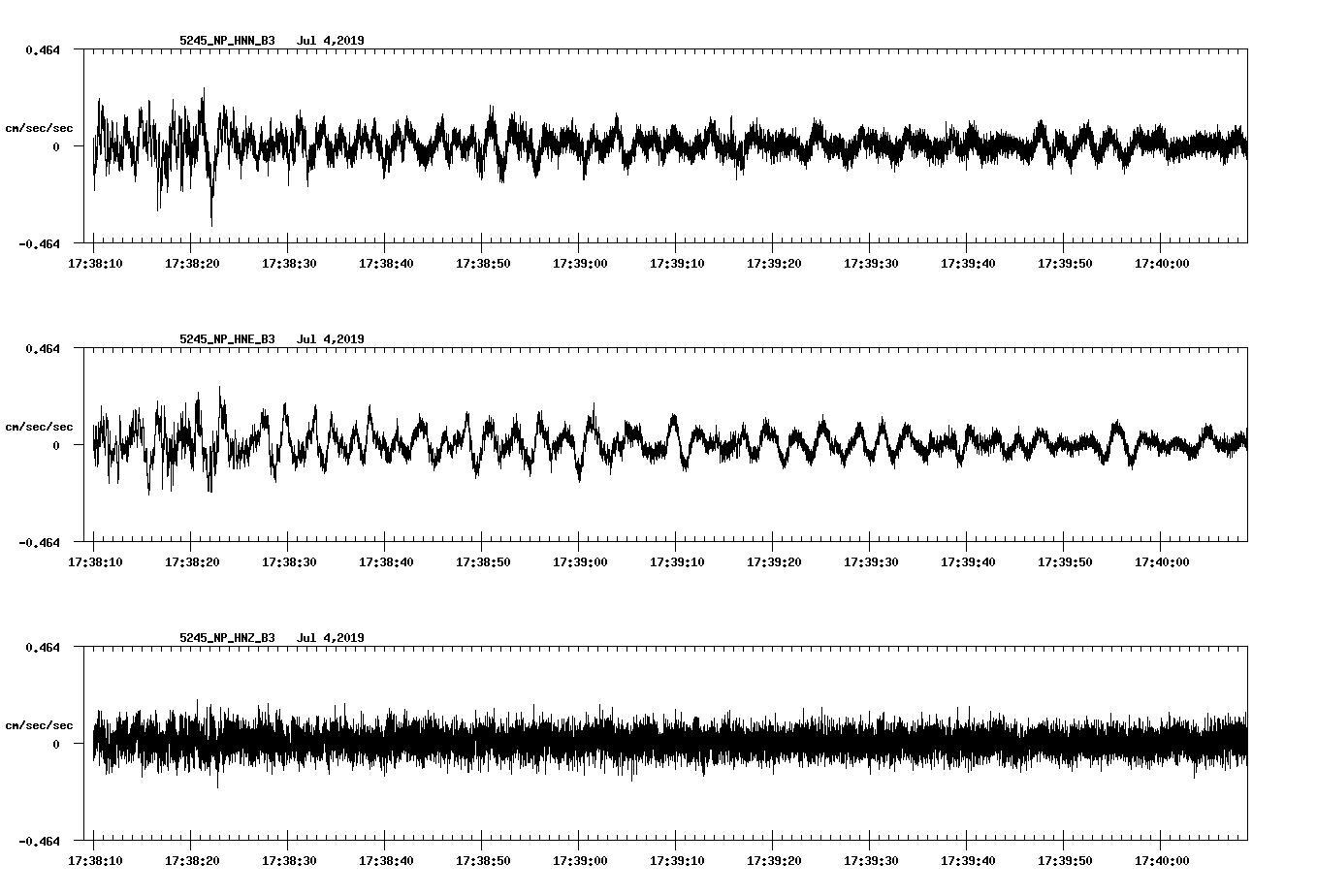Pick 17:38:50 time label under HNE plot
The width and height of the screenshot is (1317, 896).
(483, 561)
